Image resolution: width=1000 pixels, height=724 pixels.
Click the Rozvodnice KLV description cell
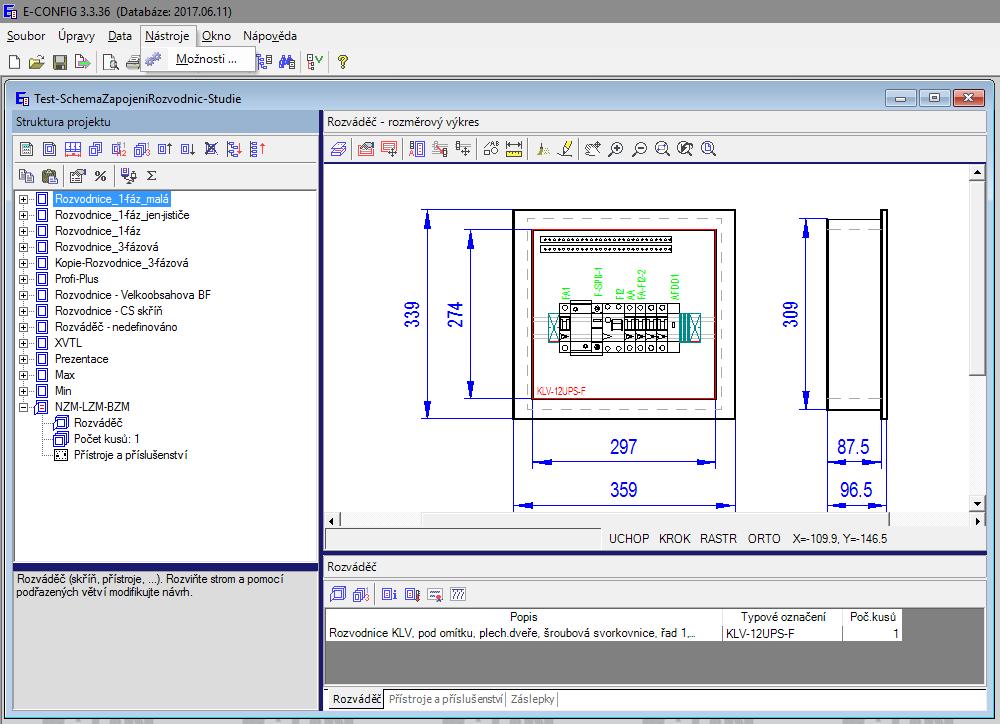point(524,633)
